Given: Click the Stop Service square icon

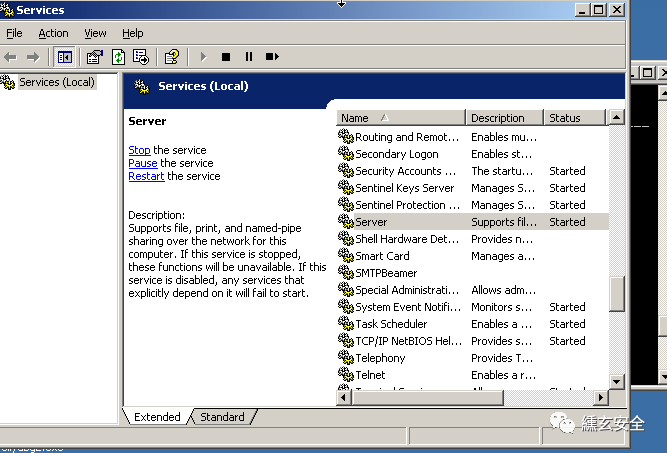Looking at the screenshot, I should coord(226,57).
